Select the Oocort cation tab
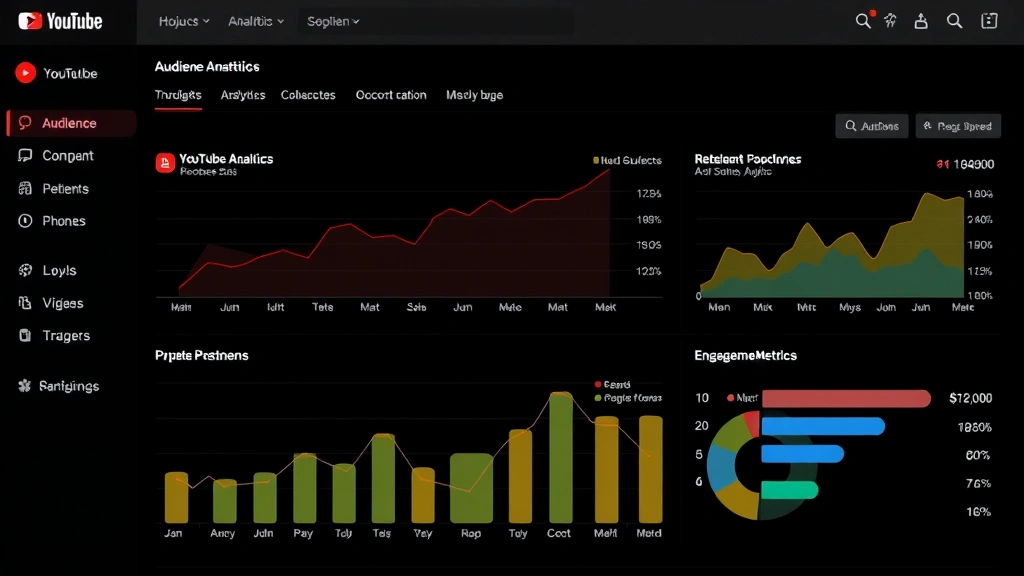1024x576 pixels. coord(391,95)
